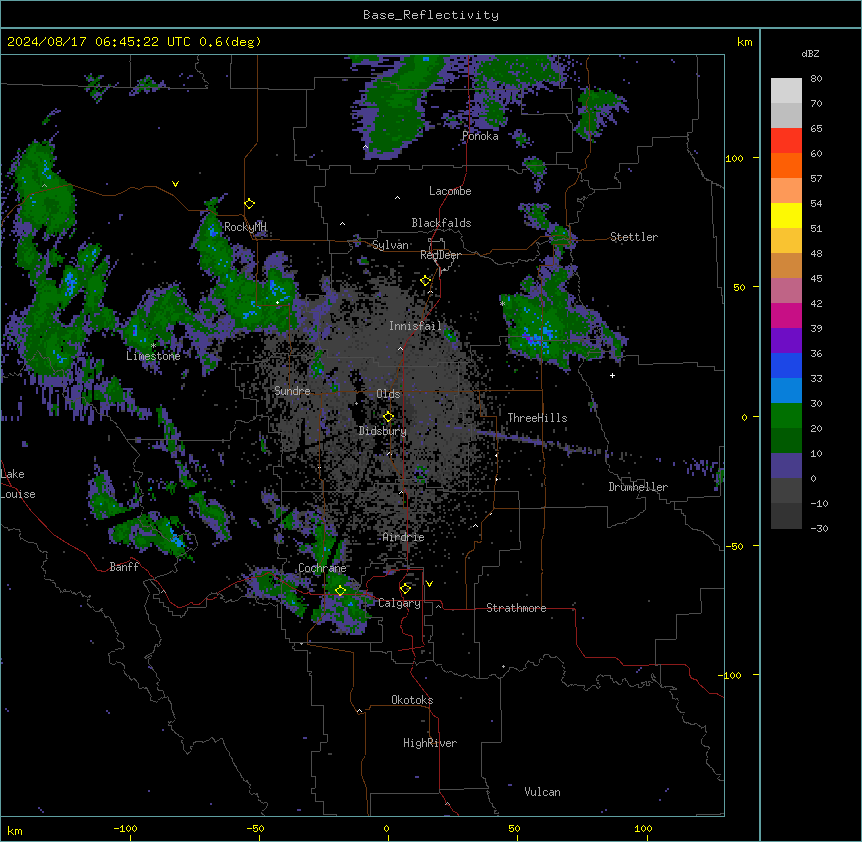This screenshot has height=842, width=862.
Task: Click the Limestone label
Action: 153,356
